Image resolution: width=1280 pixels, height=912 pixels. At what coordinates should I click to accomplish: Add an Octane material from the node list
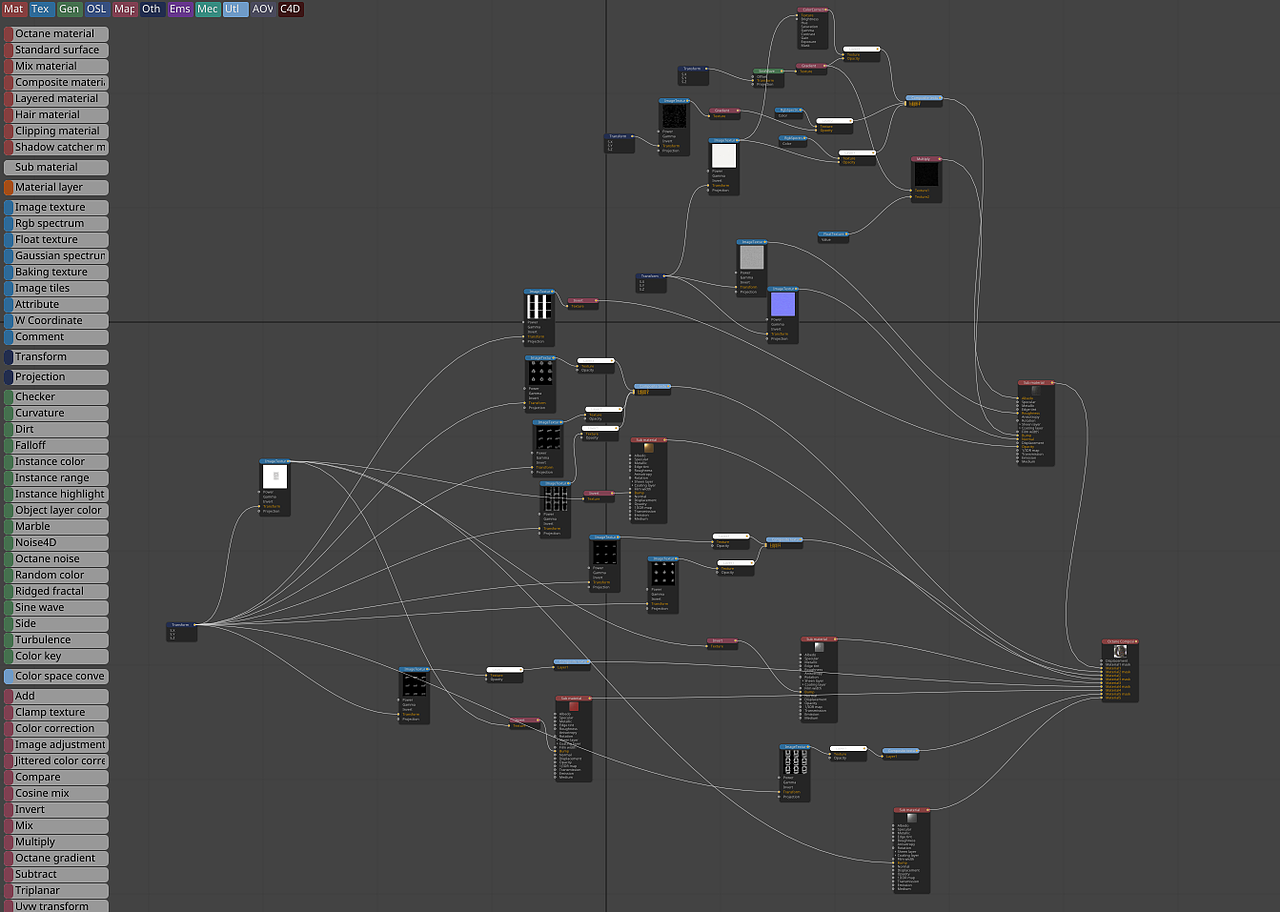pos(56,34)
